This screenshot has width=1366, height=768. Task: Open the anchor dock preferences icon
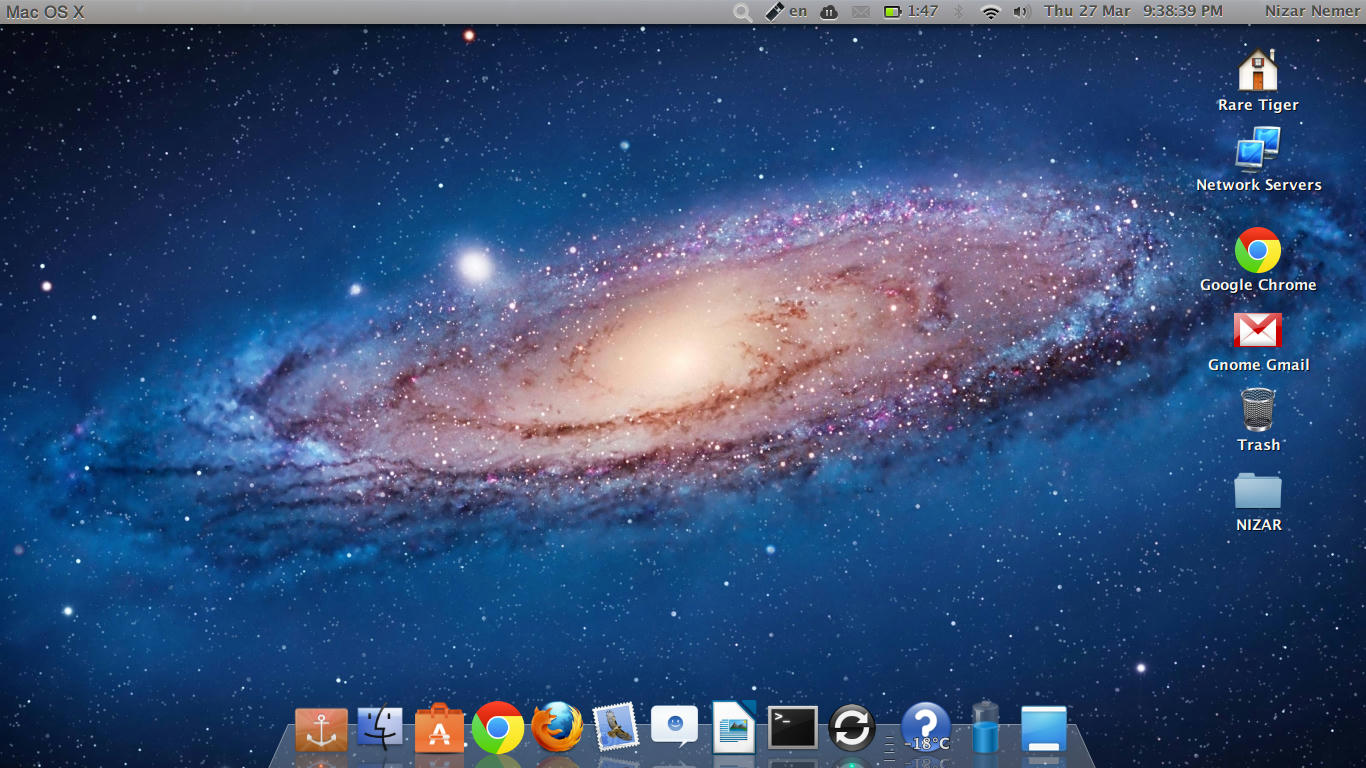[x=321, y=729]
